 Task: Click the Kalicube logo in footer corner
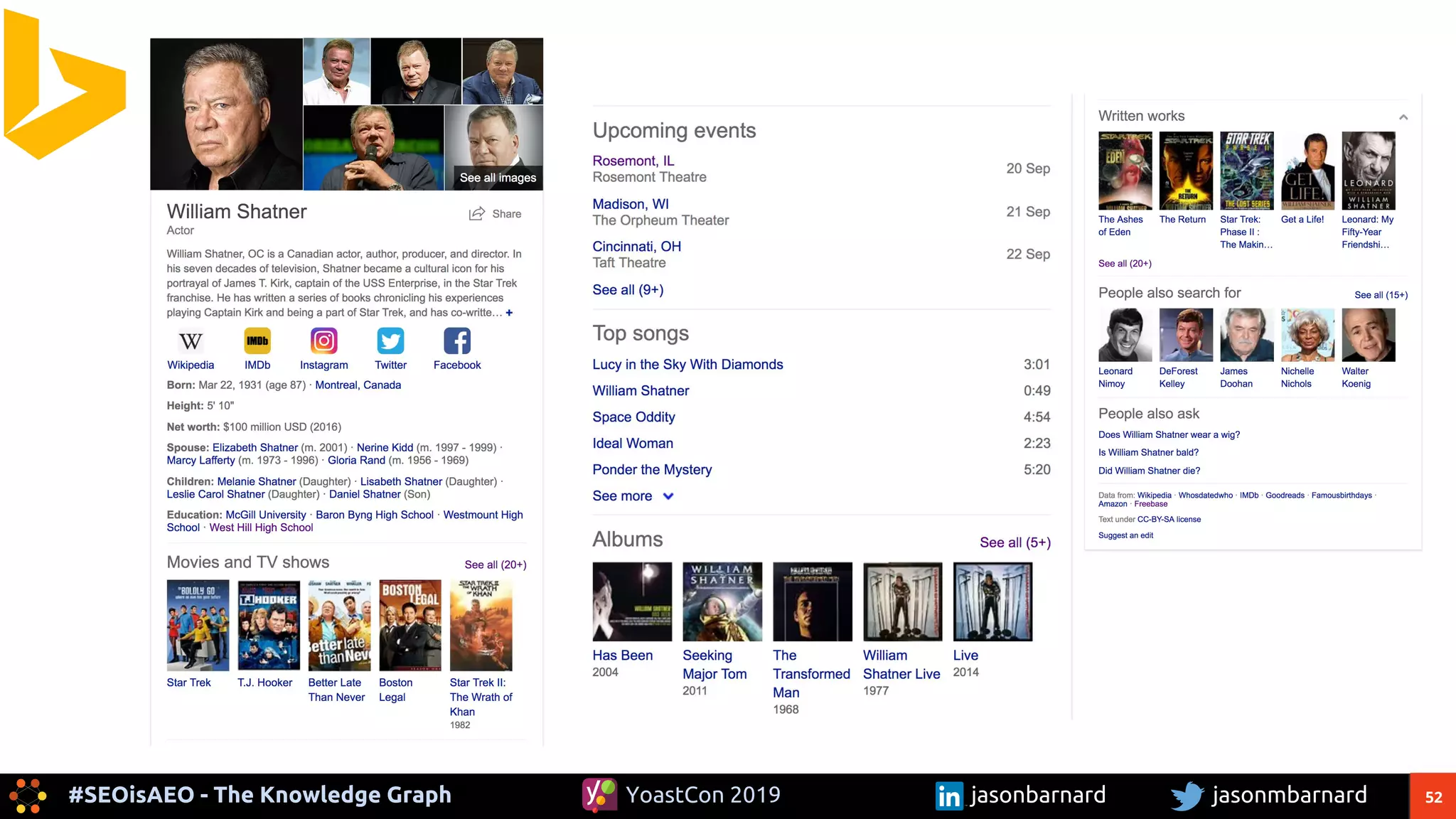28,796
